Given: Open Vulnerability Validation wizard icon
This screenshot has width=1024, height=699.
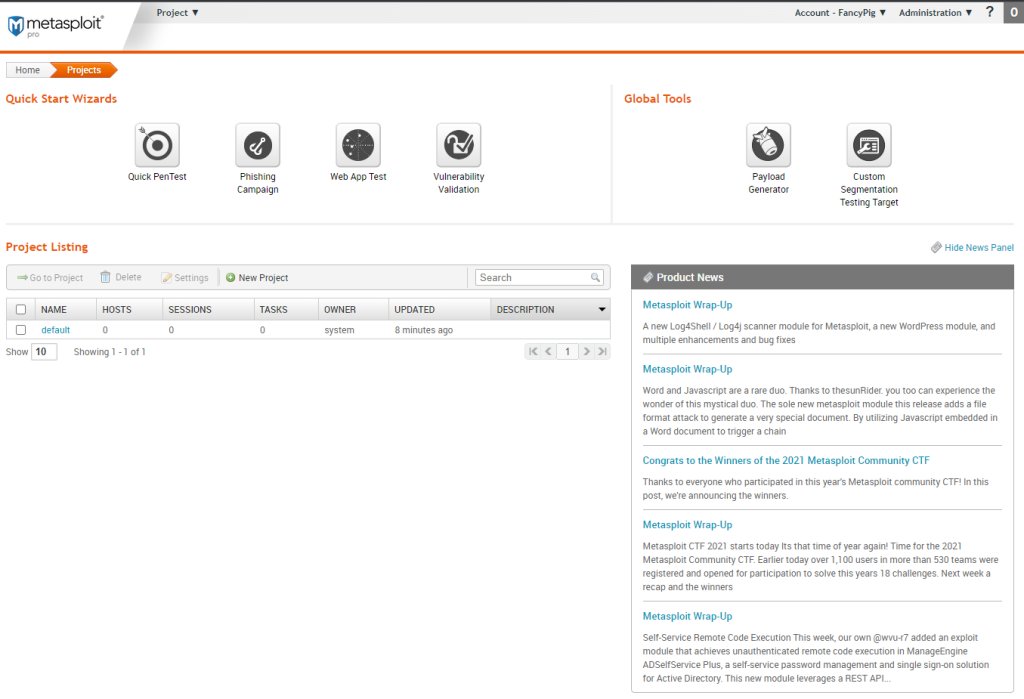Looking at the screenshot, I should (x=459, y=145).
